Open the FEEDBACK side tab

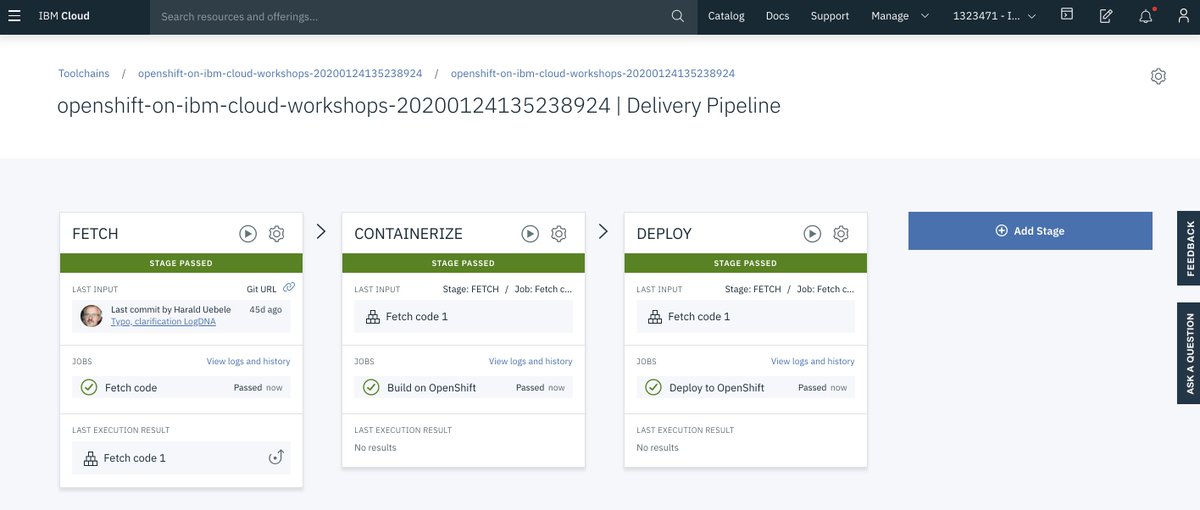pos(1189,249)
